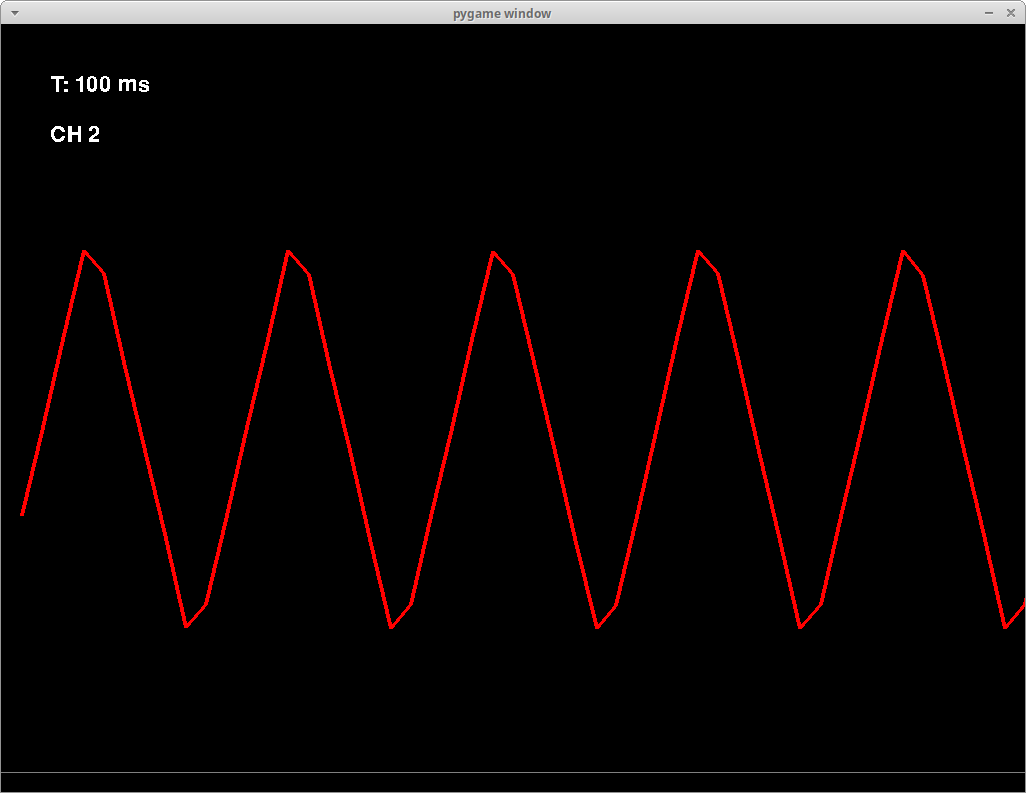This screenshot has width=1026, height=793.
Task: Click the fourth waveform peak
Action: 698,251
